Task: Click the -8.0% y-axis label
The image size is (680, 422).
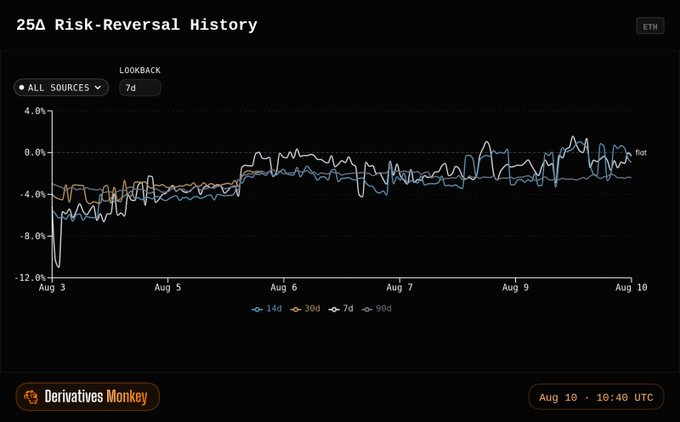Action: (x=33, y=236)
